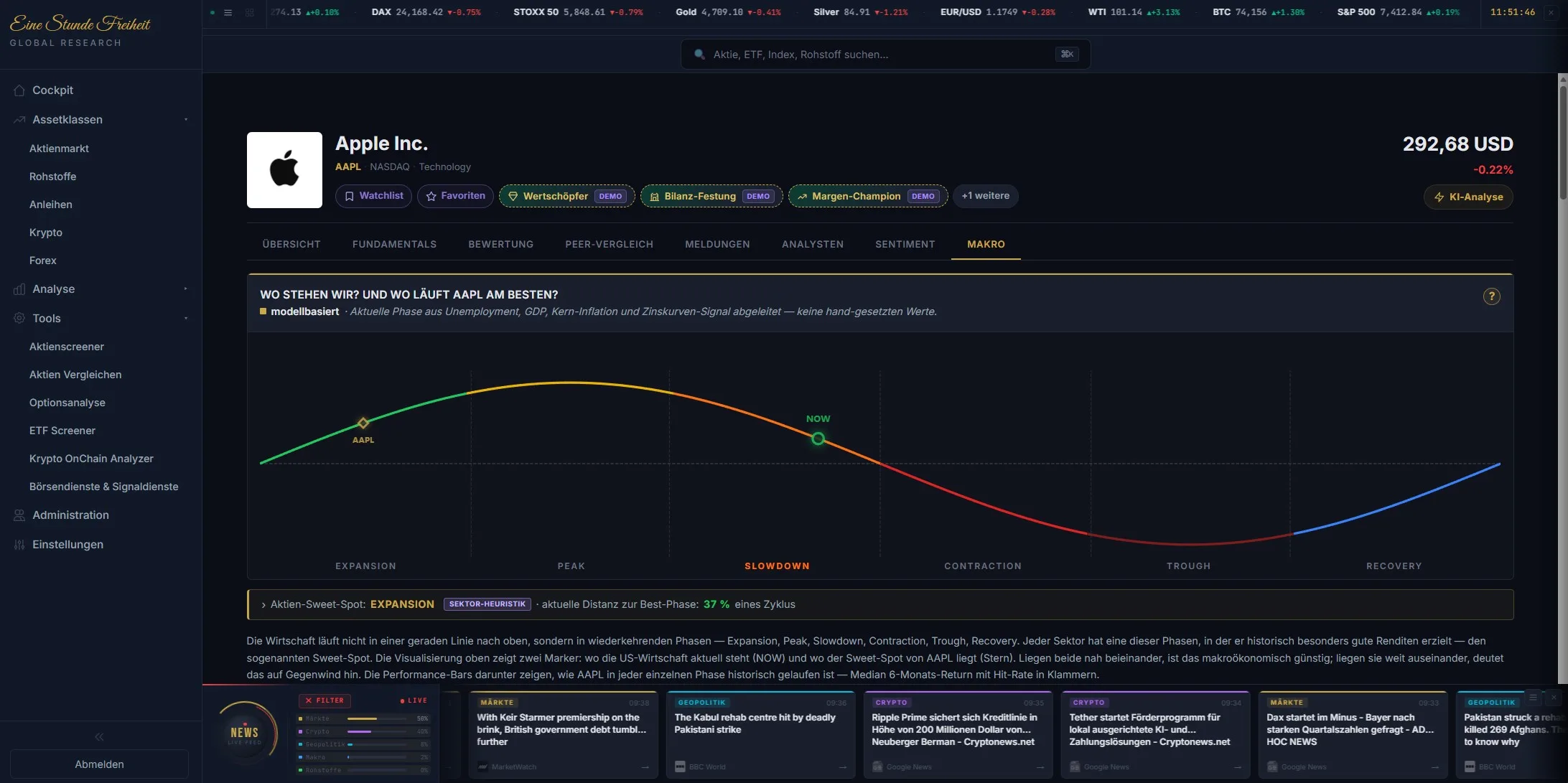The image size is (1568, 783).
Task: Open arrow on Kabul rehab centre card
Action: (x=842, y=767)
